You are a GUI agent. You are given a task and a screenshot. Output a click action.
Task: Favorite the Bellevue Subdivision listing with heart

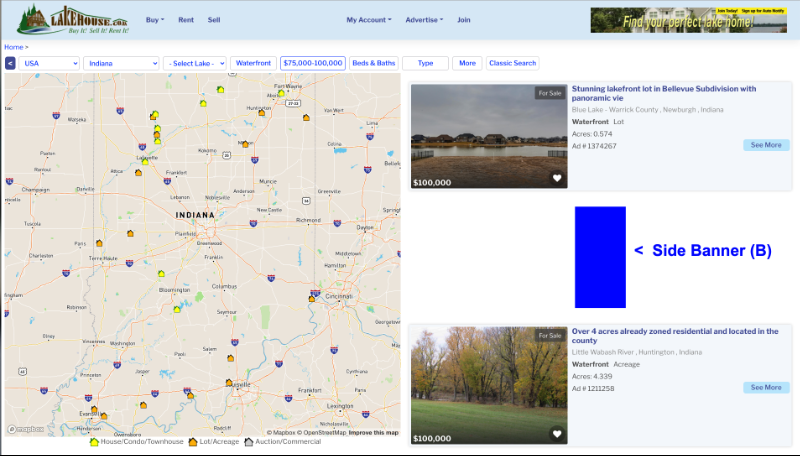click(557, 179)
